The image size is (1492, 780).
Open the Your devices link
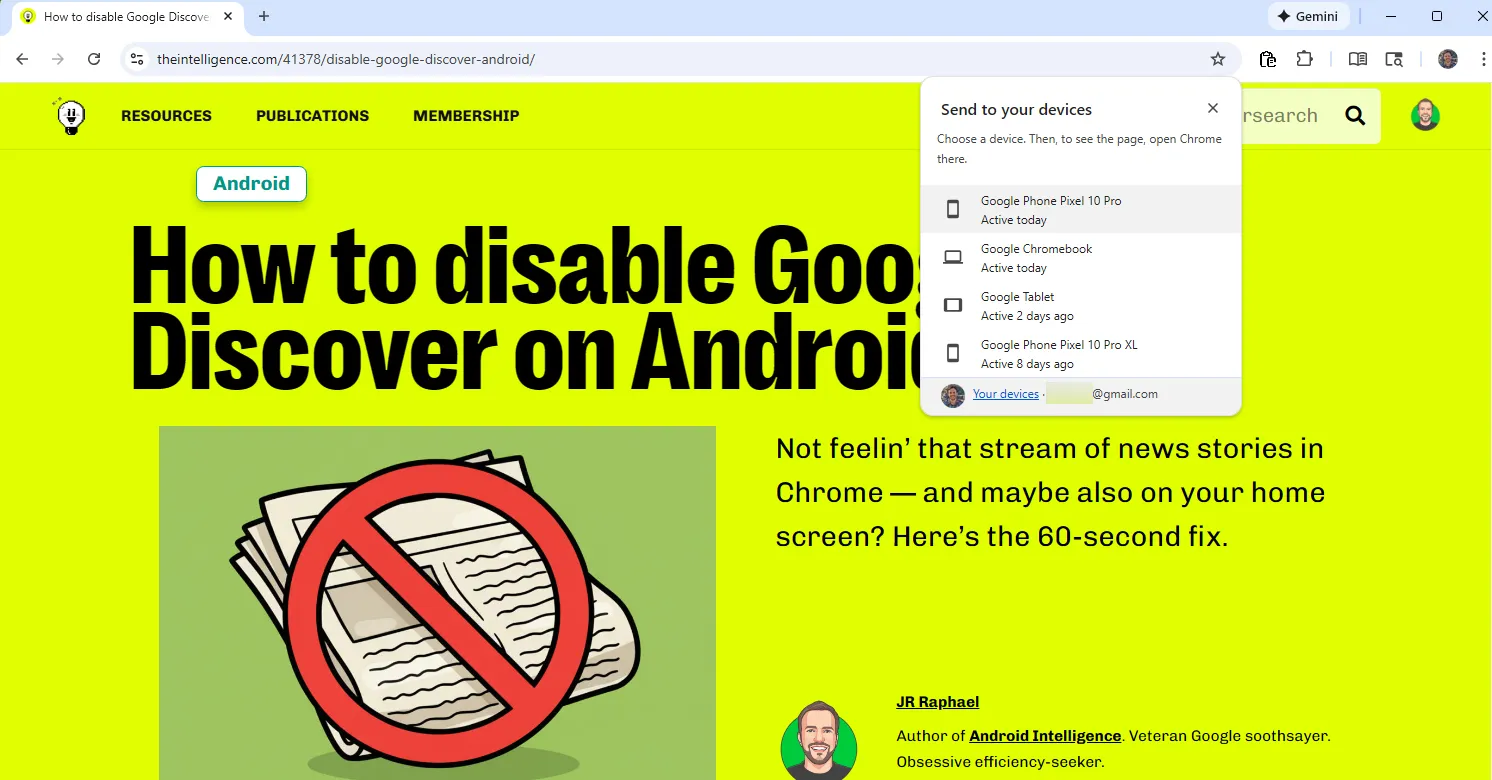(1005, 393)
